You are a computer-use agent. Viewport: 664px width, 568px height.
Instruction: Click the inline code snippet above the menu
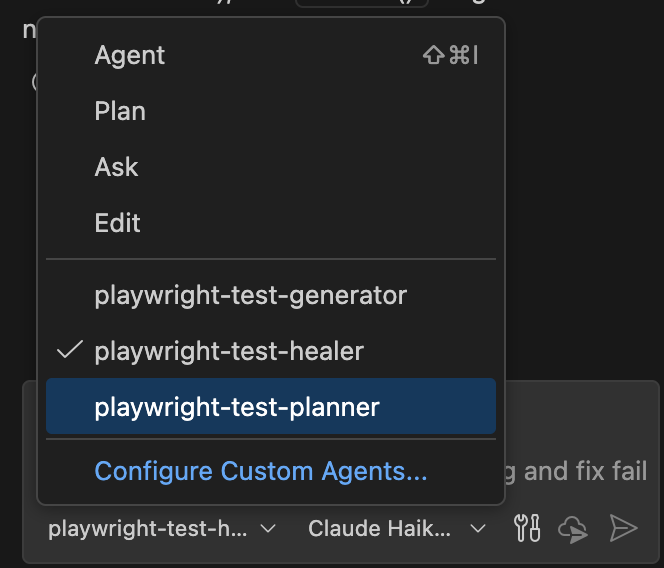pos(360,3)
